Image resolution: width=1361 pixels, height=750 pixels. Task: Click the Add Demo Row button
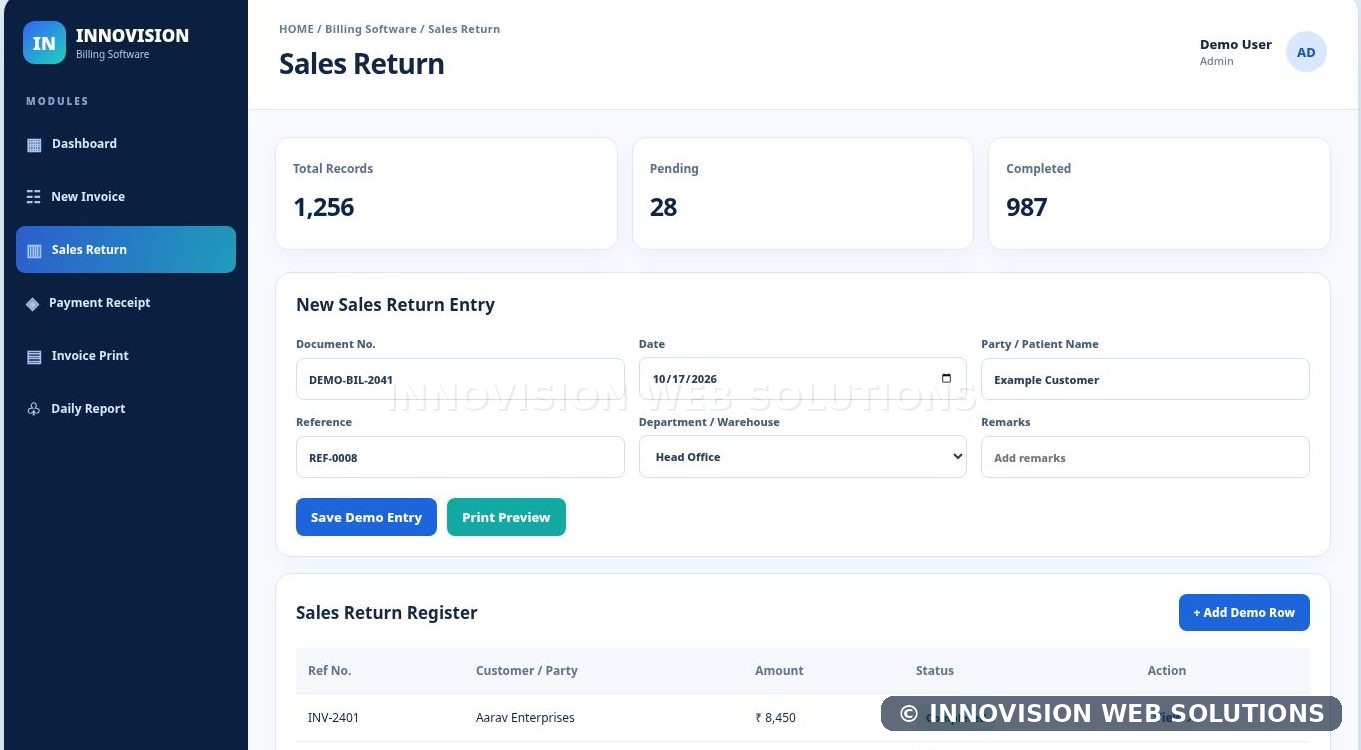1244,612
